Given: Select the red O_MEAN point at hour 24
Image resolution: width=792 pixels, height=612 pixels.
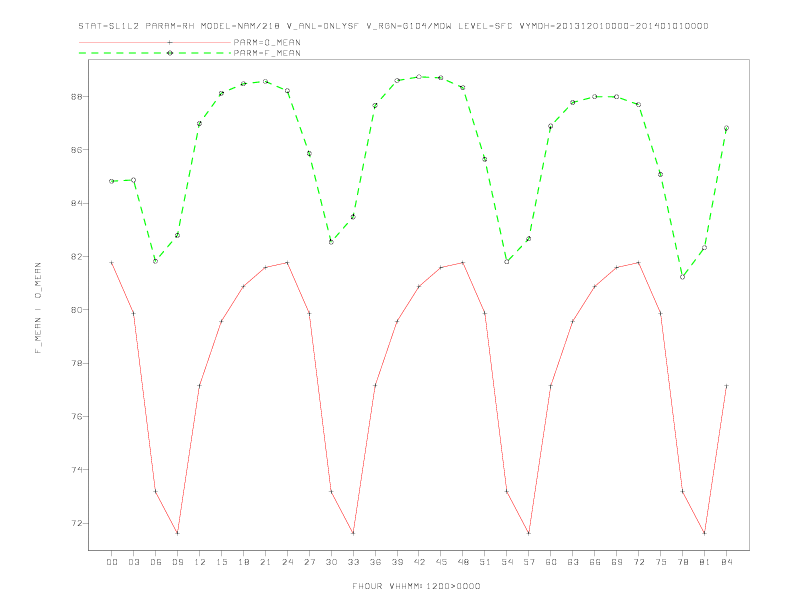Looking at the screenshot, I should (287, 263).
